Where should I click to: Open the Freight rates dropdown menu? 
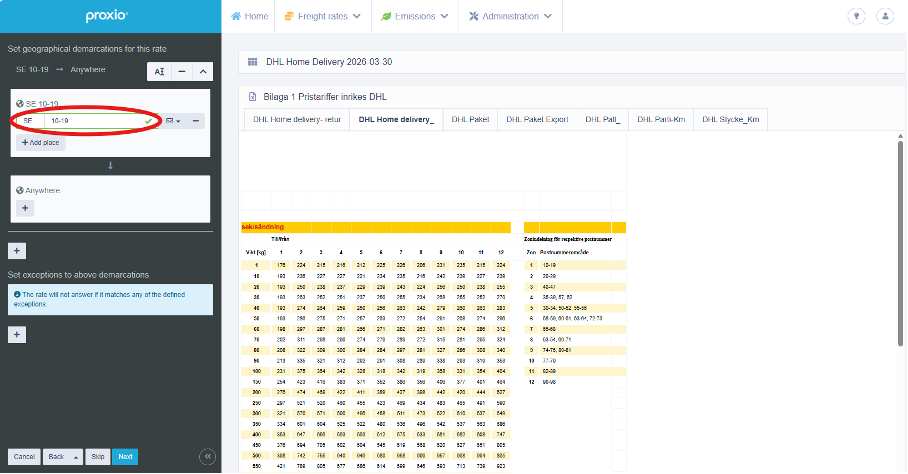[323, 16]
